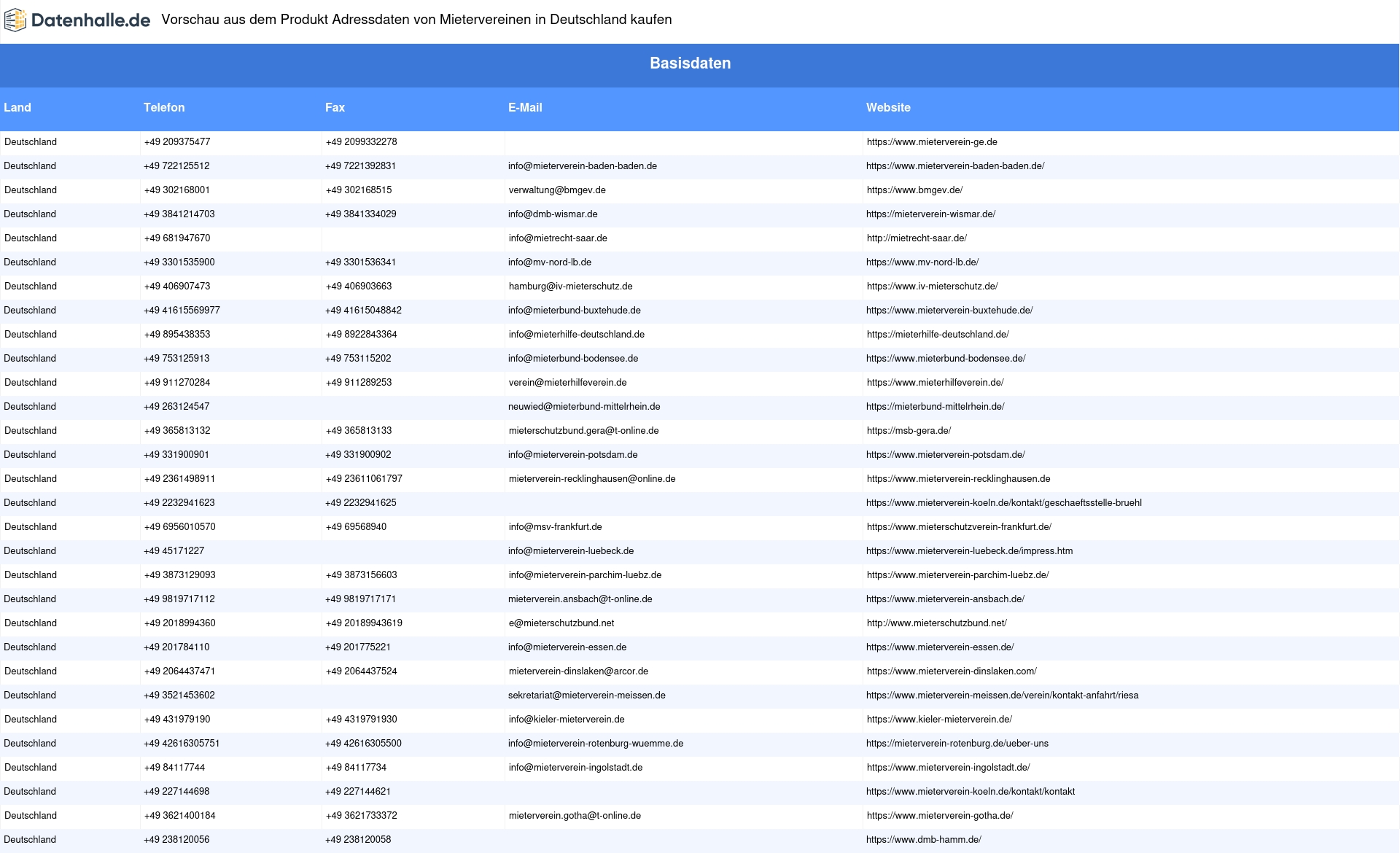Open https://www.mieterverein-ge.de website cell
This screenshot has width=1400, height=853.
[932, 142]
